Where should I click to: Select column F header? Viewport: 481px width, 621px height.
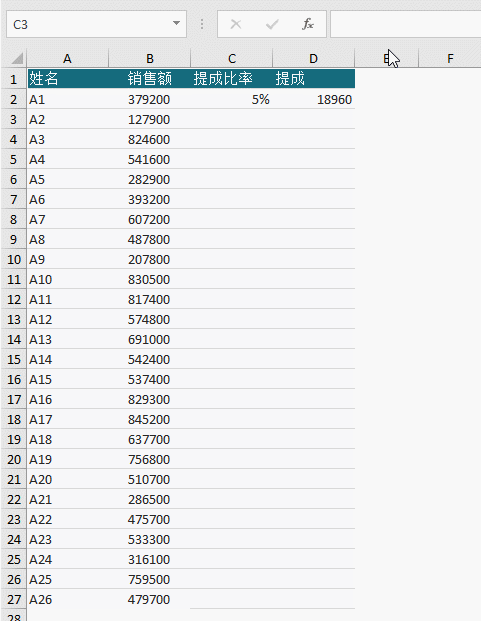click(x=450, y=59)
